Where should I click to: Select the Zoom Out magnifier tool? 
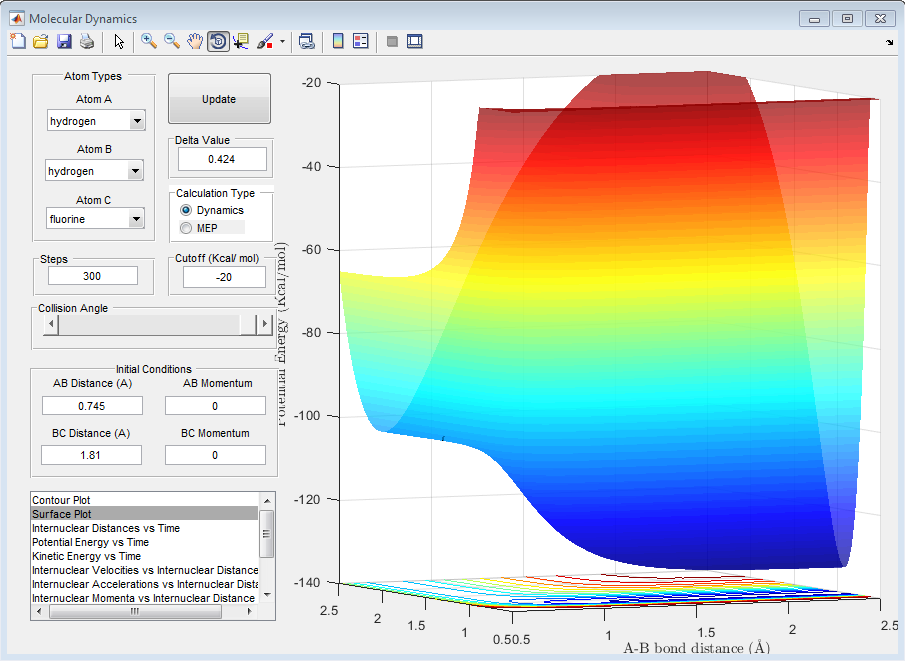[172, 41]
